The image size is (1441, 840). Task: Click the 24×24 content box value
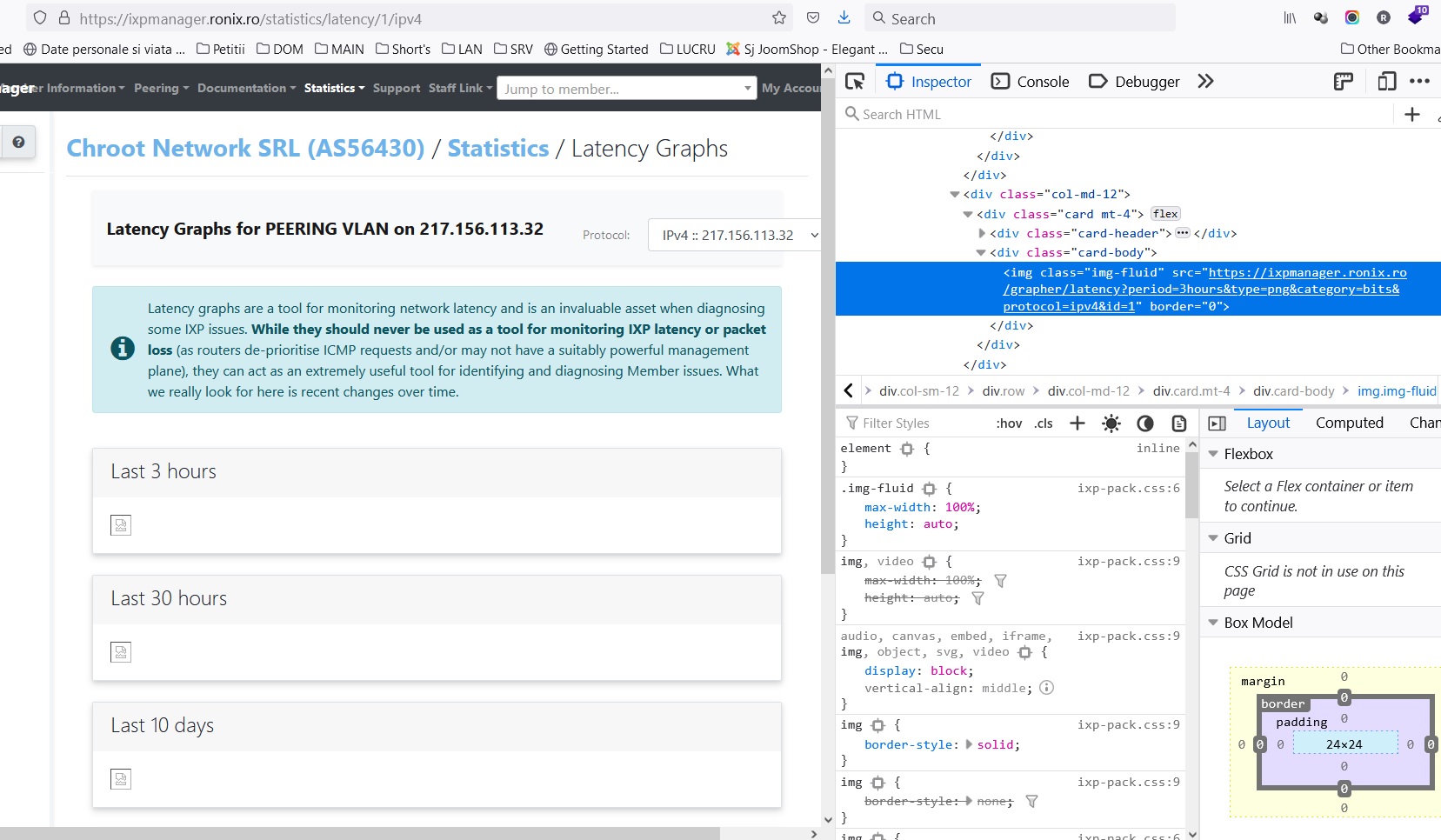click(x=1344, y=744)
